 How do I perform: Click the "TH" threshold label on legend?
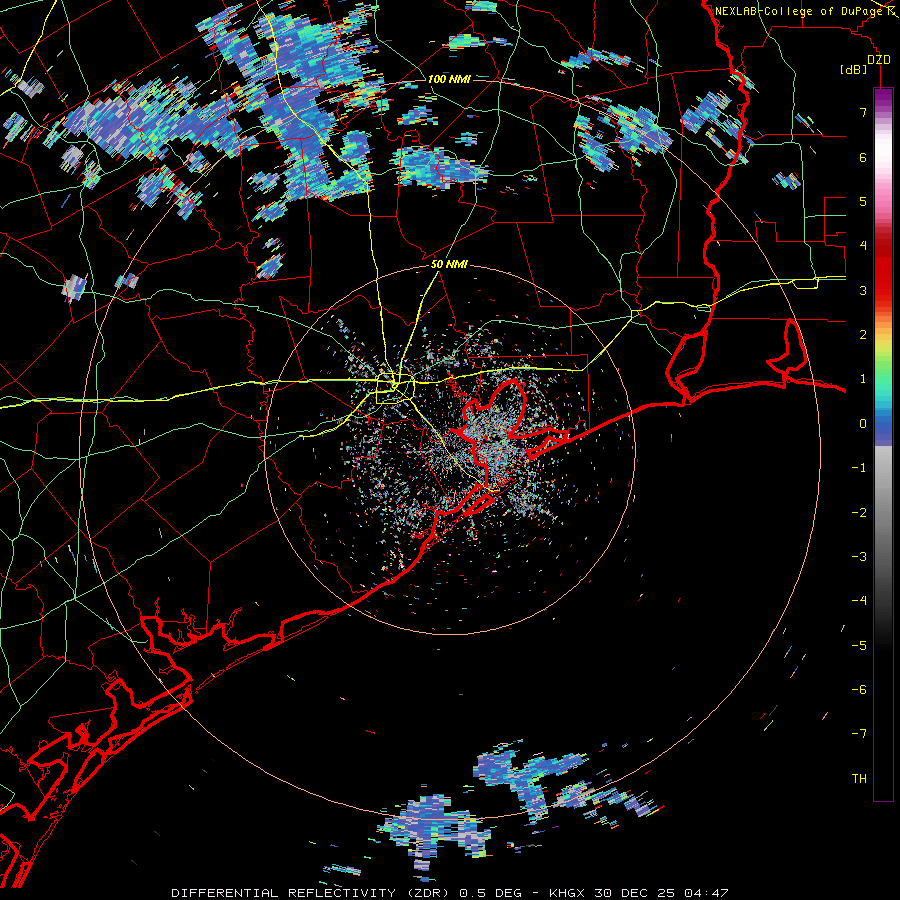859,779
